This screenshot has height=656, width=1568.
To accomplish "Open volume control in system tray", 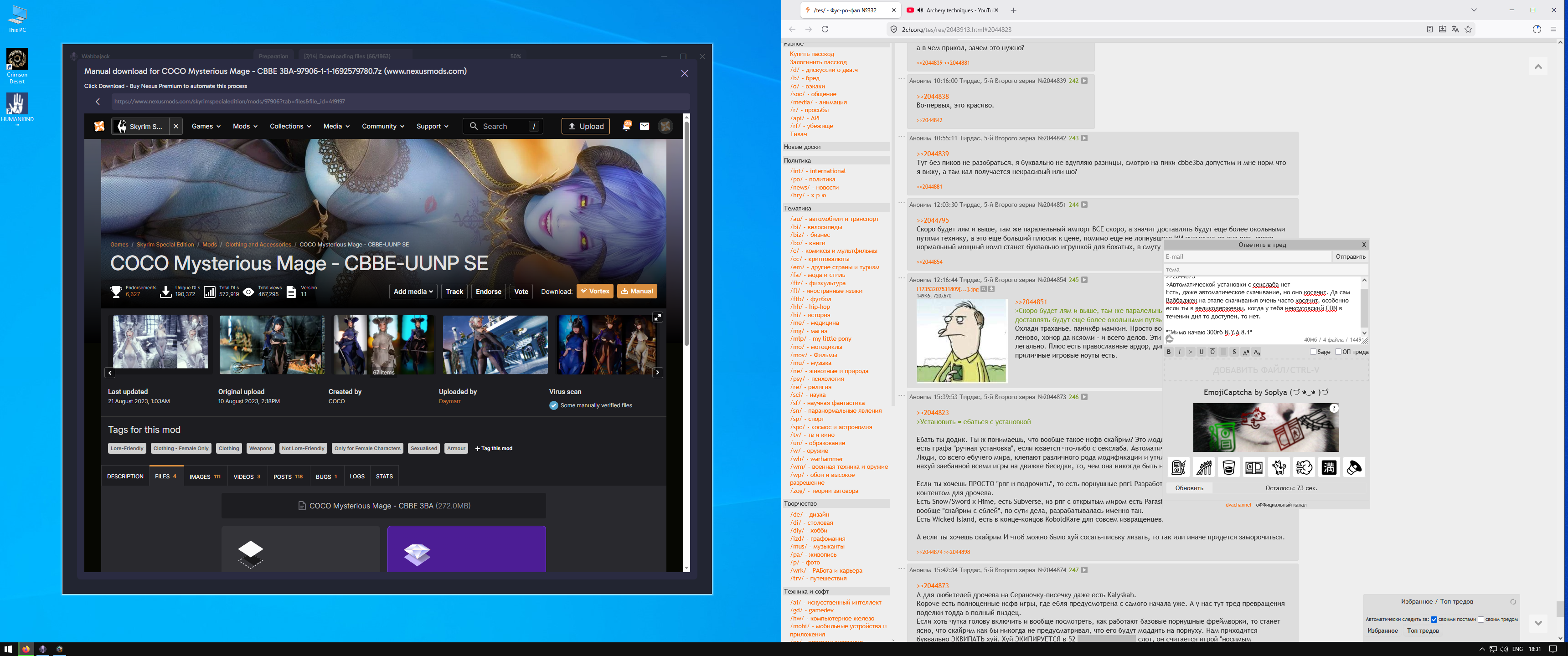I will [x=1504, y=649].
